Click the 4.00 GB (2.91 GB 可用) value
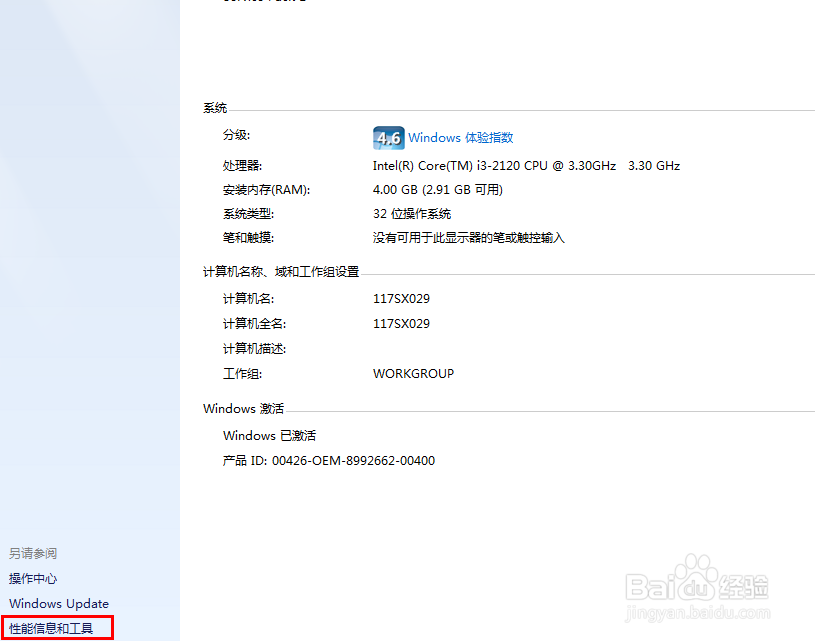 pyautogui.click(x=438, y=190)
